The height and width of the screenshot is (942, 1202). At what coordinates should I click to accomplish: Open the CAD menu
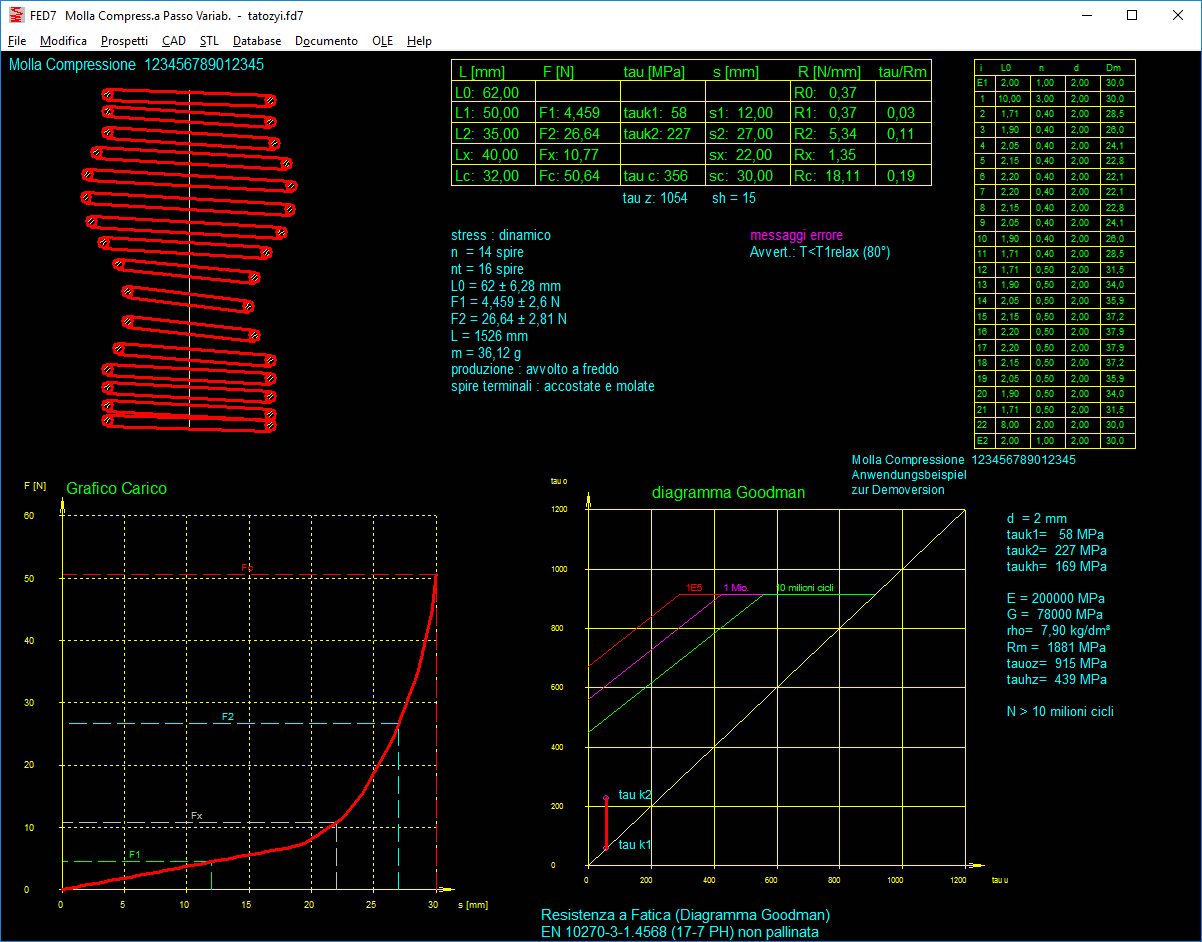[x=173, y=41]
